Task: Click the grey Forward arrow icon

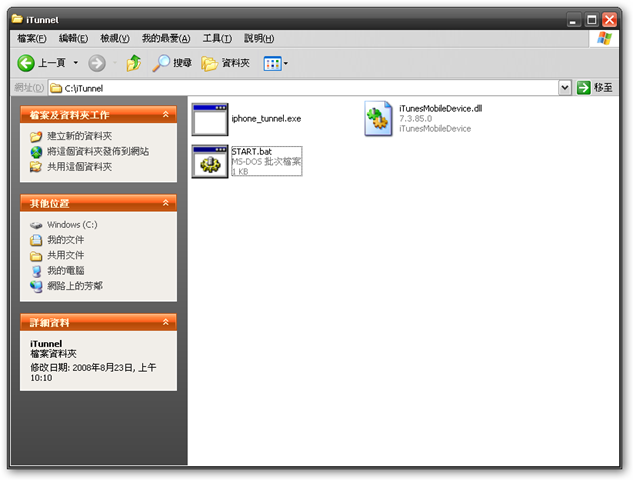Action: click(97, 63)
